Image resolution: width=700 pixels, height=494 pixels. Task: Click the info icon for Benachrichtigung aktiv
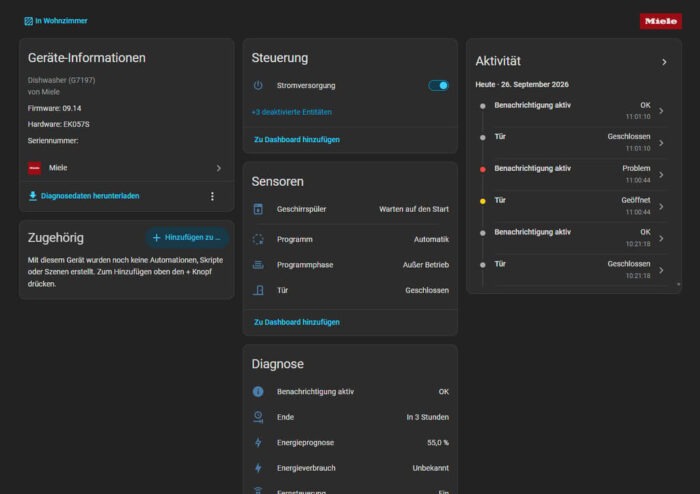coord(258,391)
